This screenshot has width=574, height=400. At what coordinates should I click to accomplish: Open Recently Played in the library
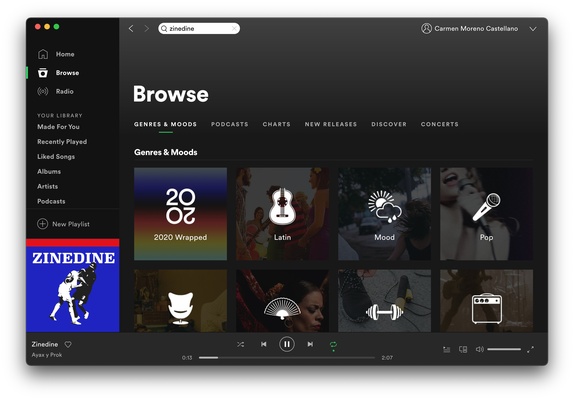(x=62, y=142)
